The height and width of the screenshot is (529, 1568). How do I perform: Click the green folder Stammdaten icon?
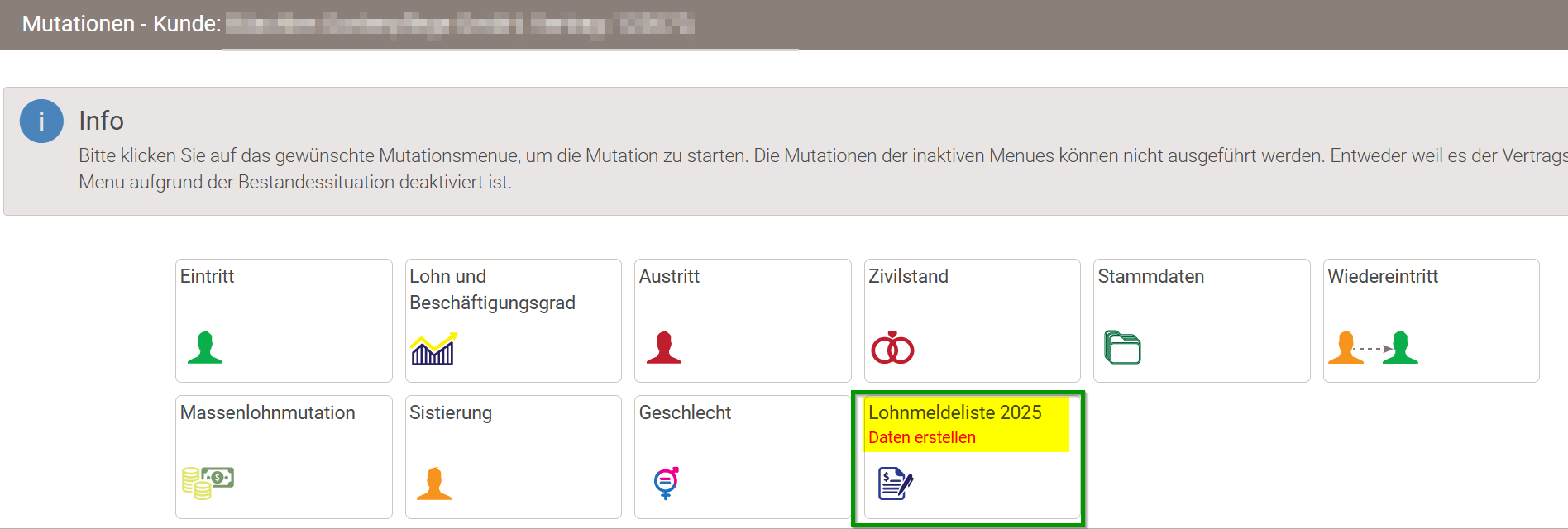click(1122, 347)
